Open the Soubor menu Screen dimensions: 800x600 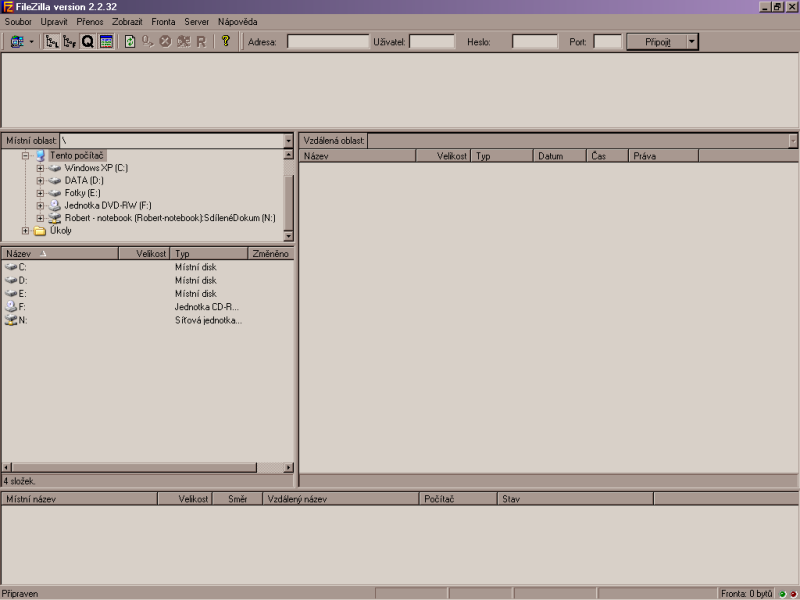click(x=18, y=22)
